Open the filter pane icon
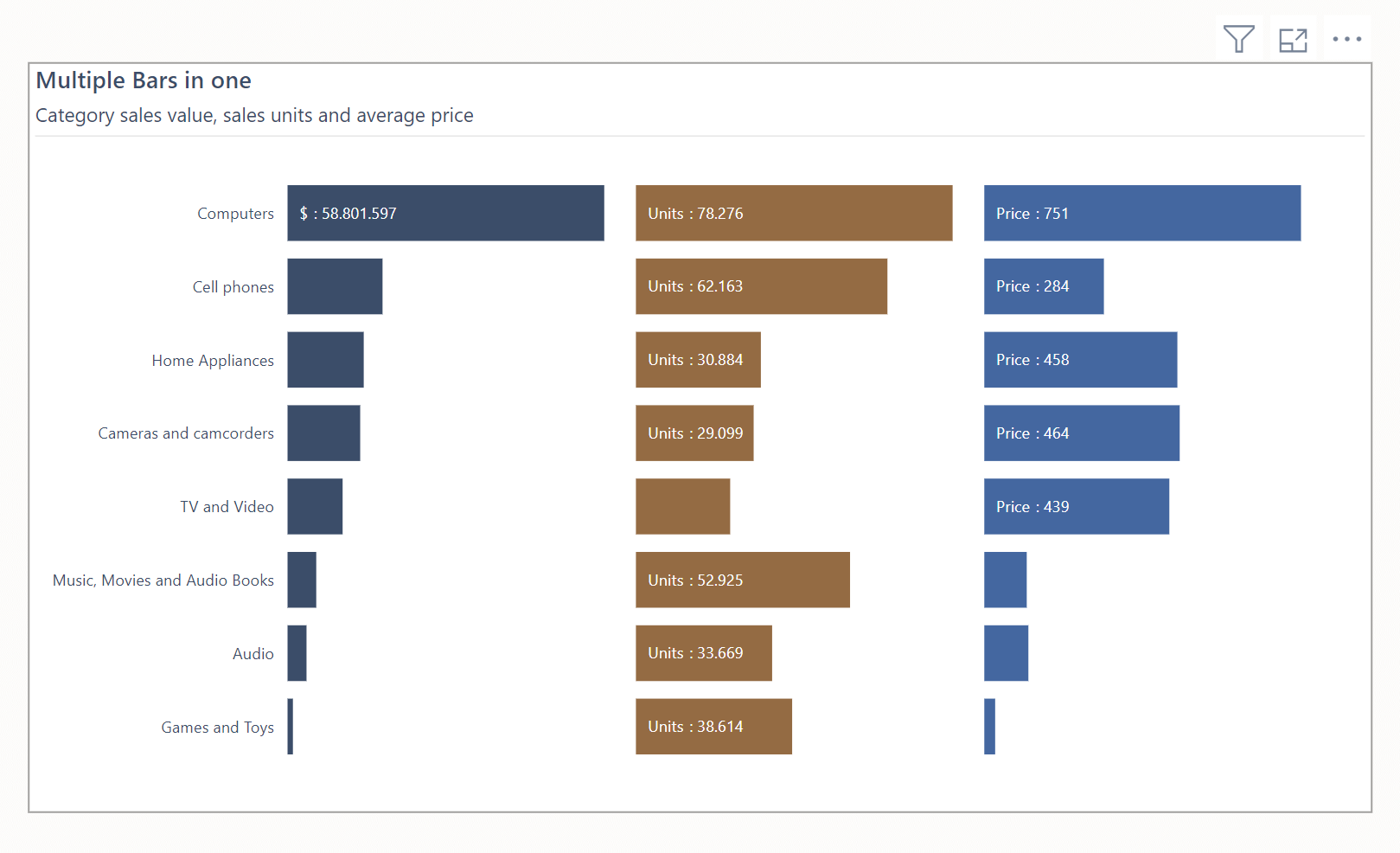Viewport: 1400px width, 853px height. tap(1238, 38)
